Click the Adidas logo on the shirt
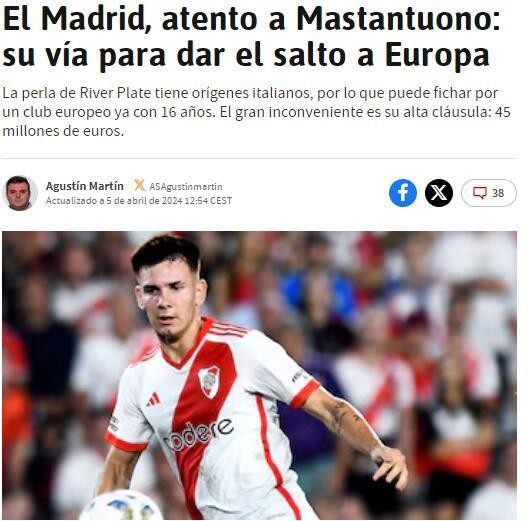The image size is (528, 521). point(154,399)
